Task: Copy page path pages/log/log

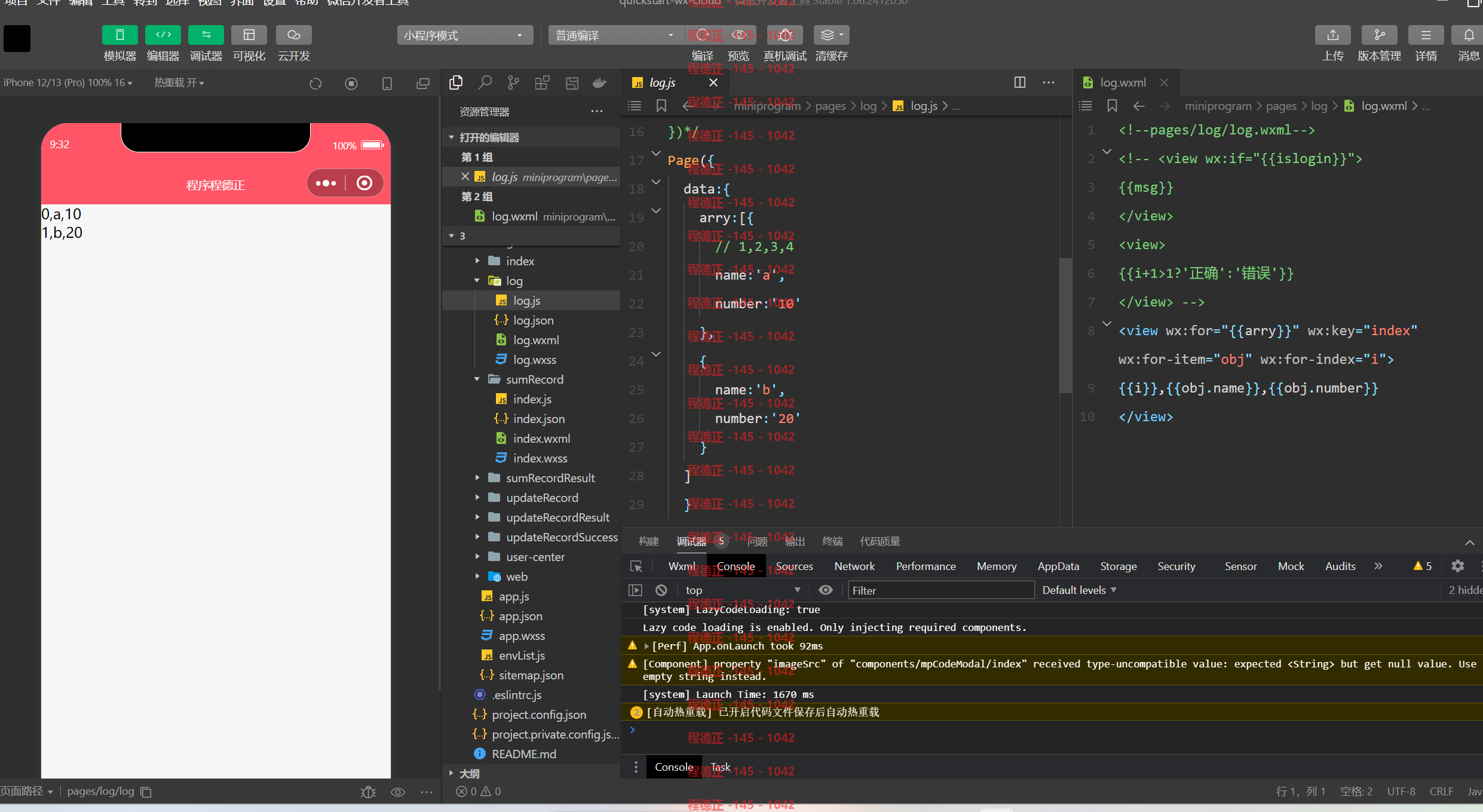Action: pos(146,792)
